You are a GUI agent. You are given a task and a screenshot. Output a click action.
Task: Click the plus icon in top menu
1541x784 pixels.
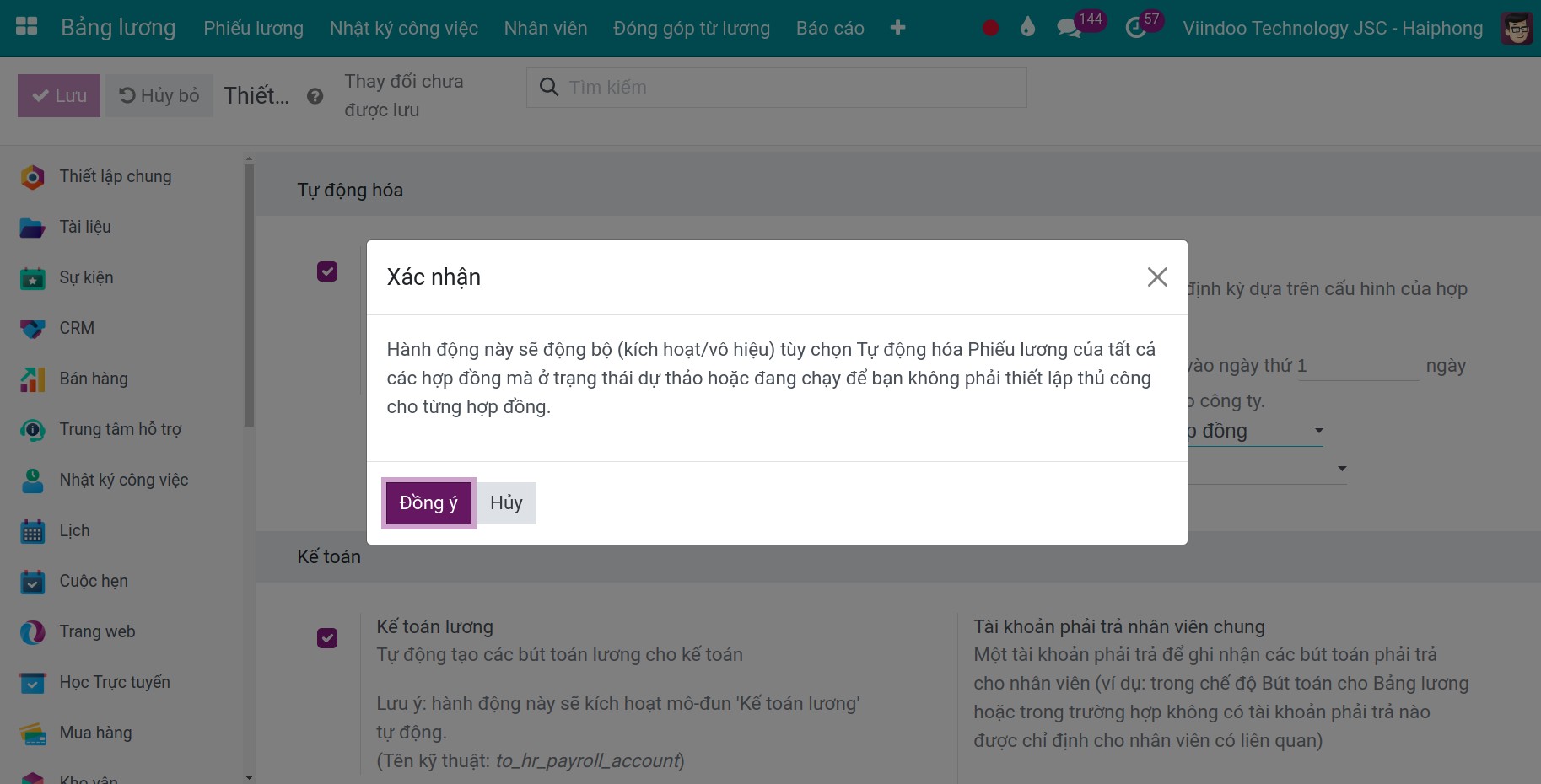(897, 28)
